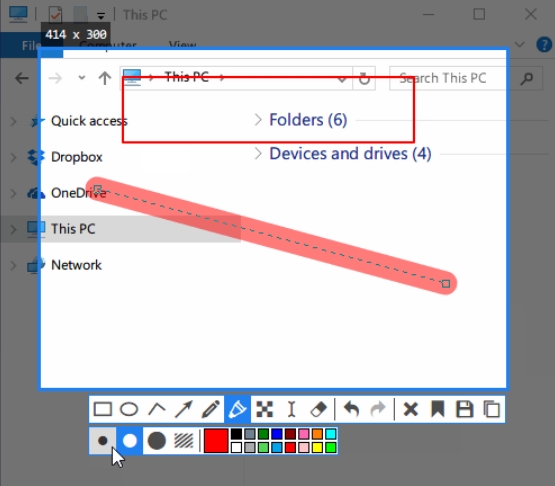Activate the eraser tool

pos(318,410)
